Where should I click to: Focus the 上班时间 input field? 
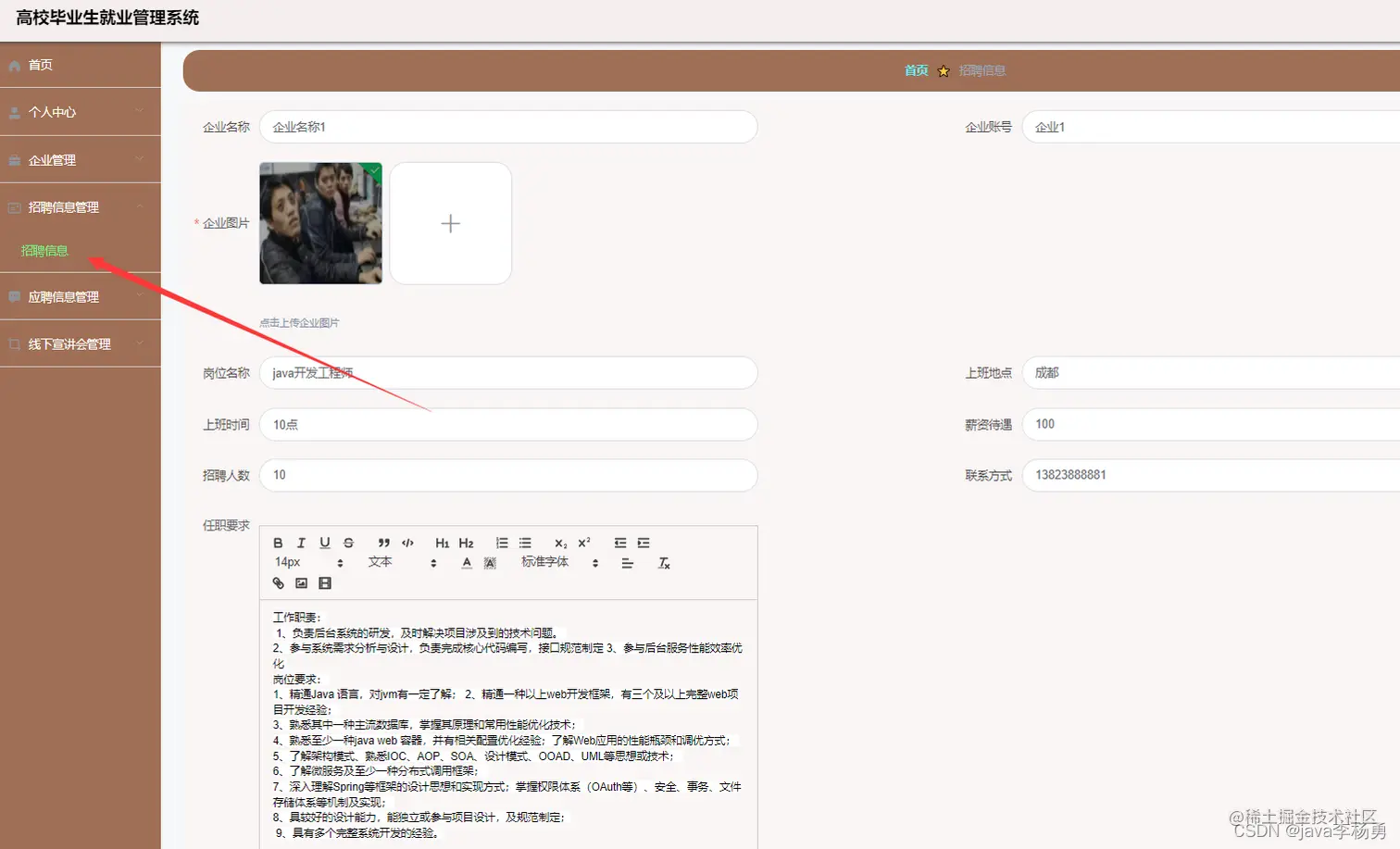tap(508, 424)
